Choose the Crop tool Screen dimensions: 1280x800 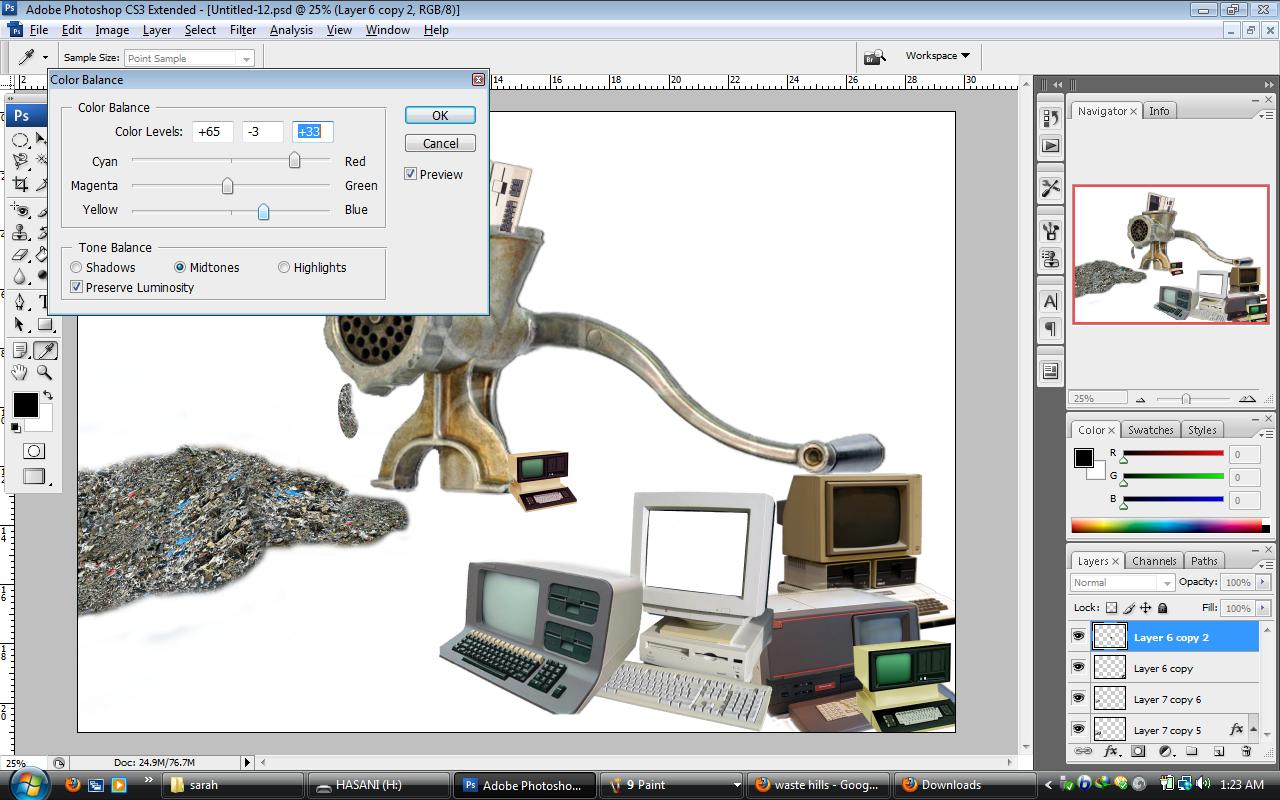coord(20,185)
